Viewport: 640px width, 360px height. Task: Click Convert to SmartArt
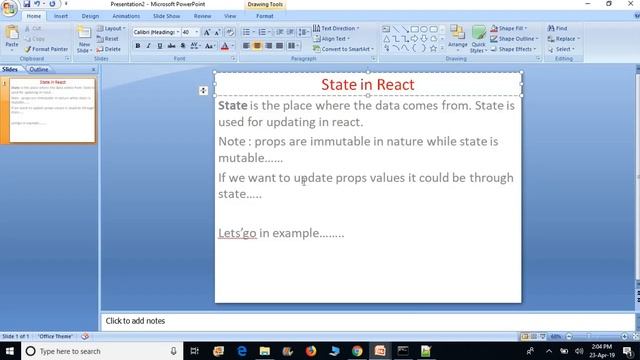pyautogui.click(x=344, y=49)
